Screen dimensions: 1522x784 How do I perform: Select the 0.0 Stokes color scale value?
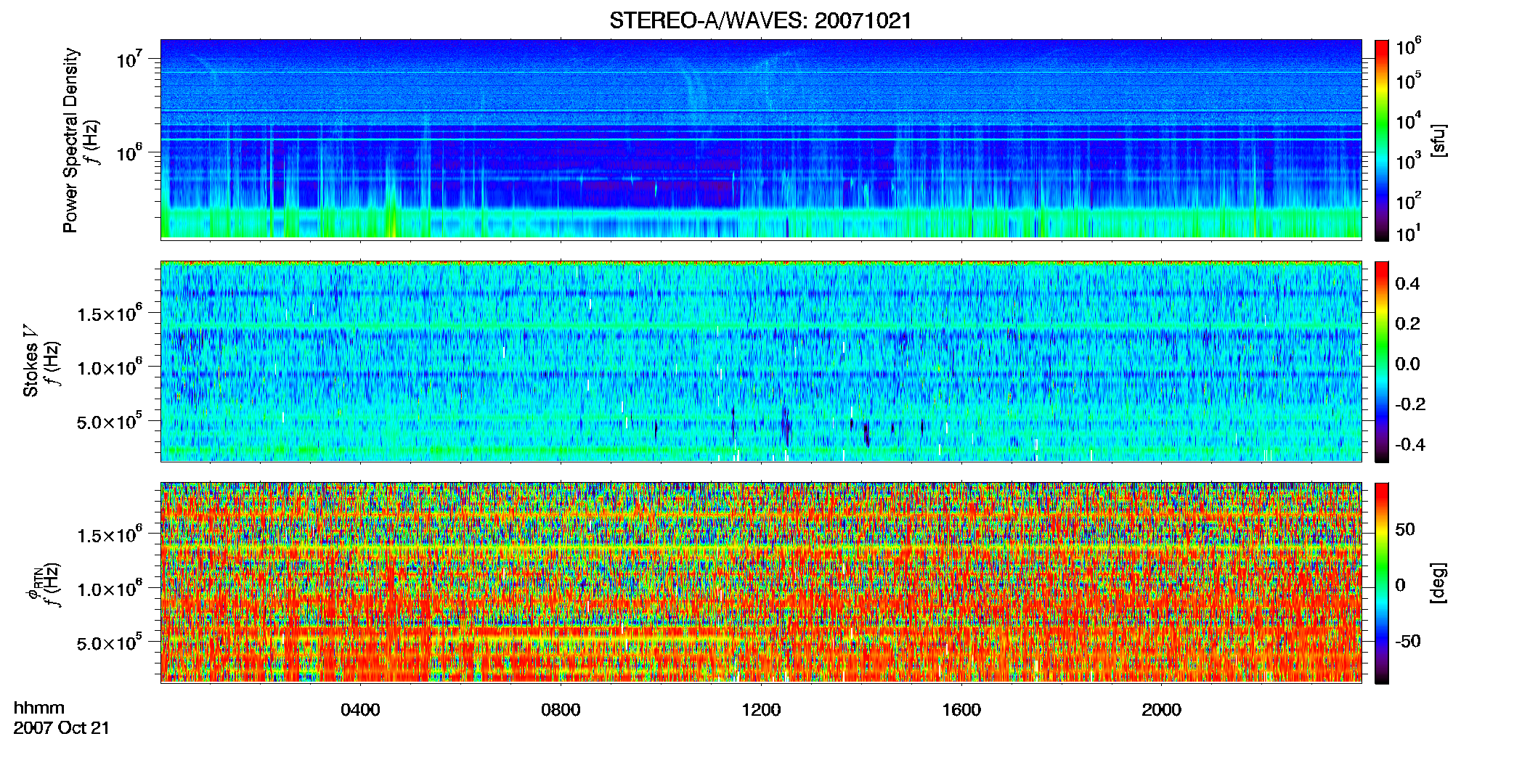[1408, 364]
